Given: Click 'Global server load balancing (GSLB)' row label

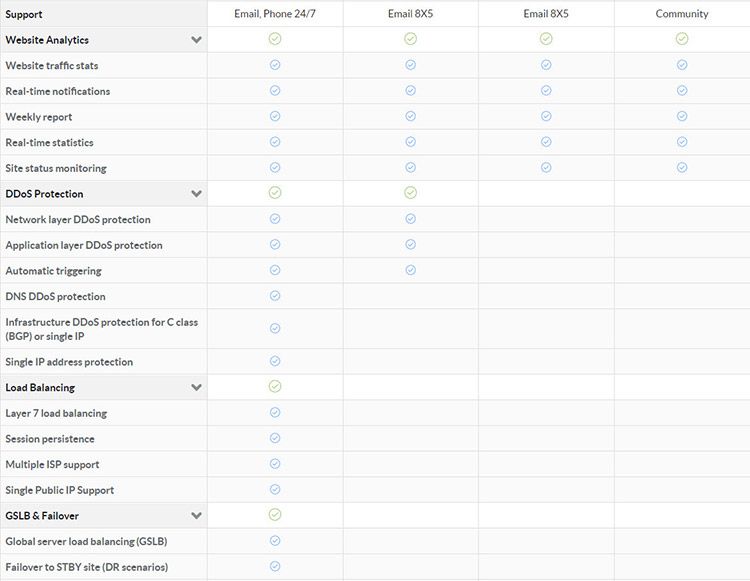Looking at the screenshot, I should pos(86,542).
